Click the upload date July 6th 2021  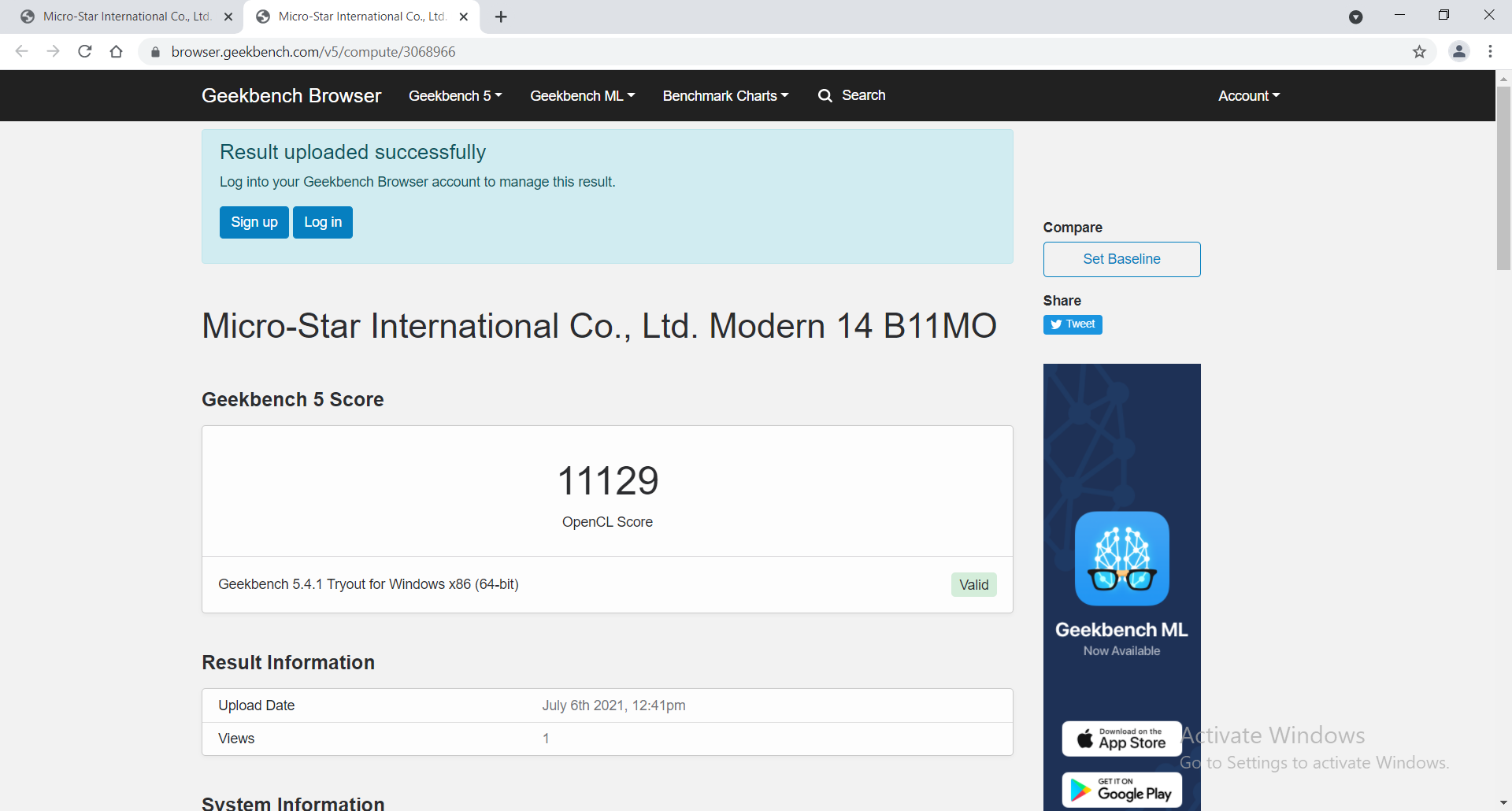[613, 705]
